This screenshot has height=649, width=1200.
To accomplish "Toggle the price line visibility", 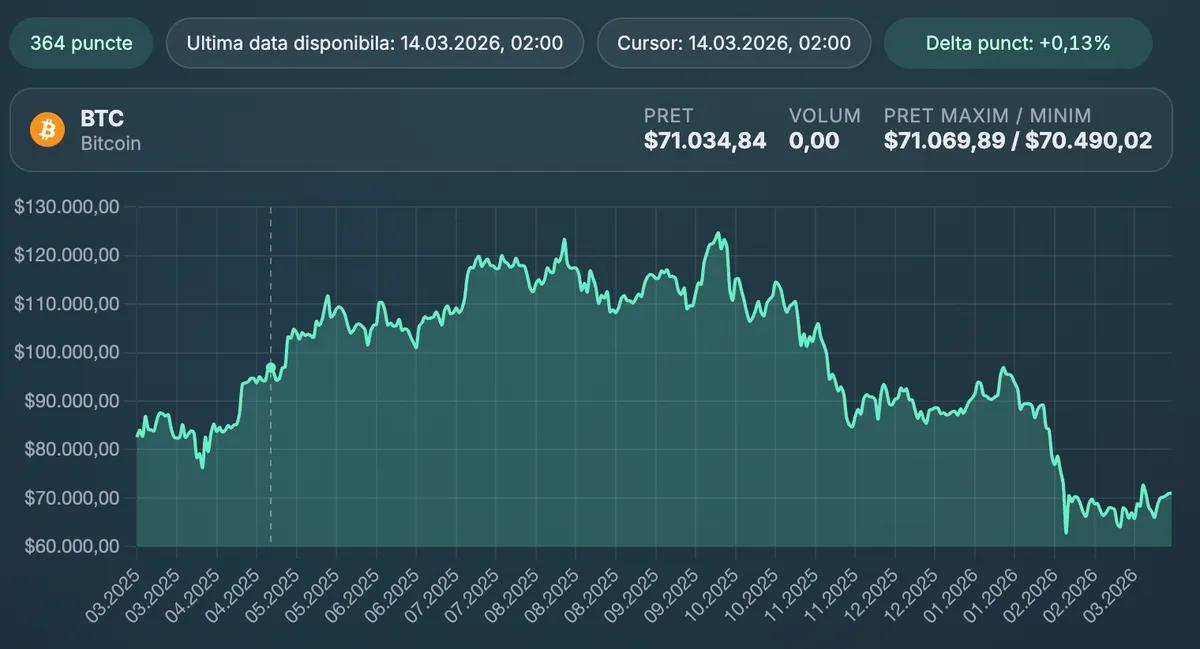I will 600,300.
